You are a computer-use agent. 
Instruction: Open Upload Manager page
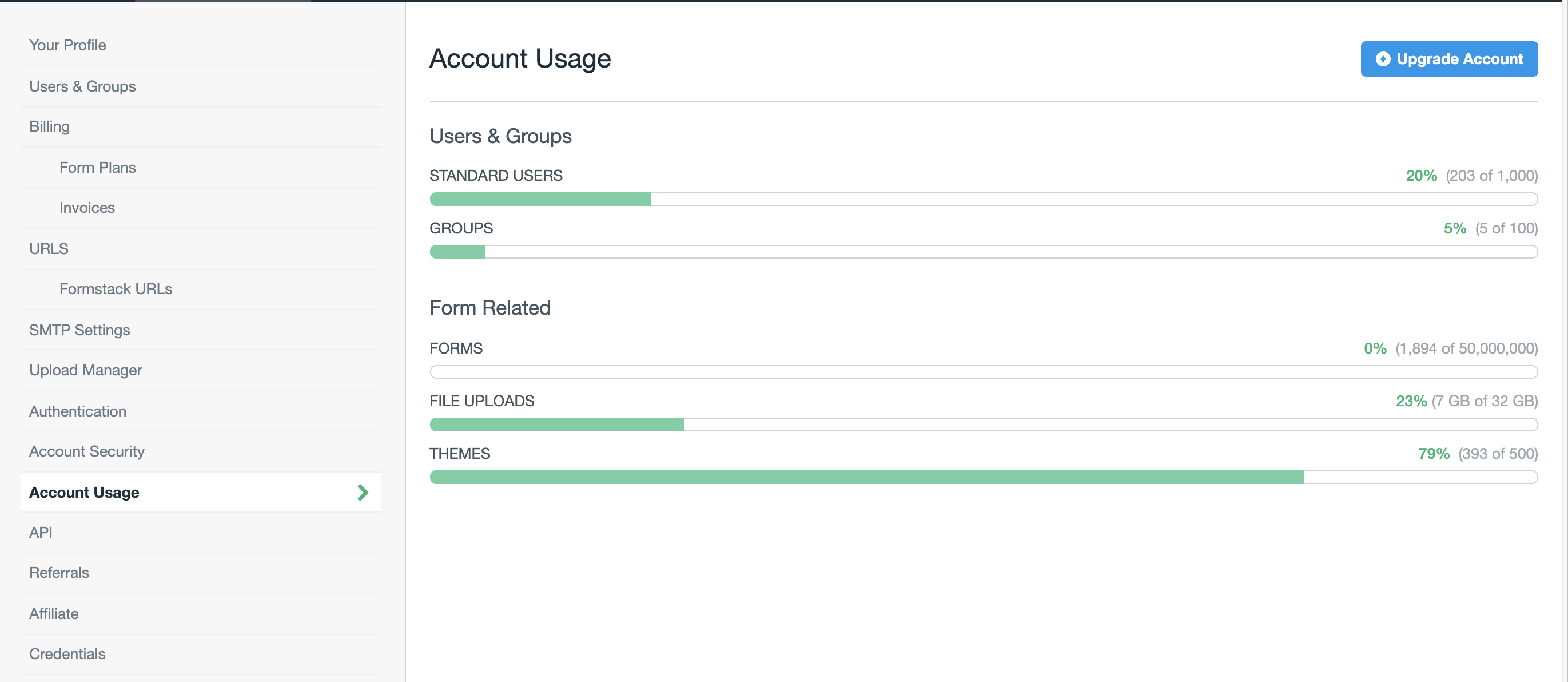click(85, 370)
